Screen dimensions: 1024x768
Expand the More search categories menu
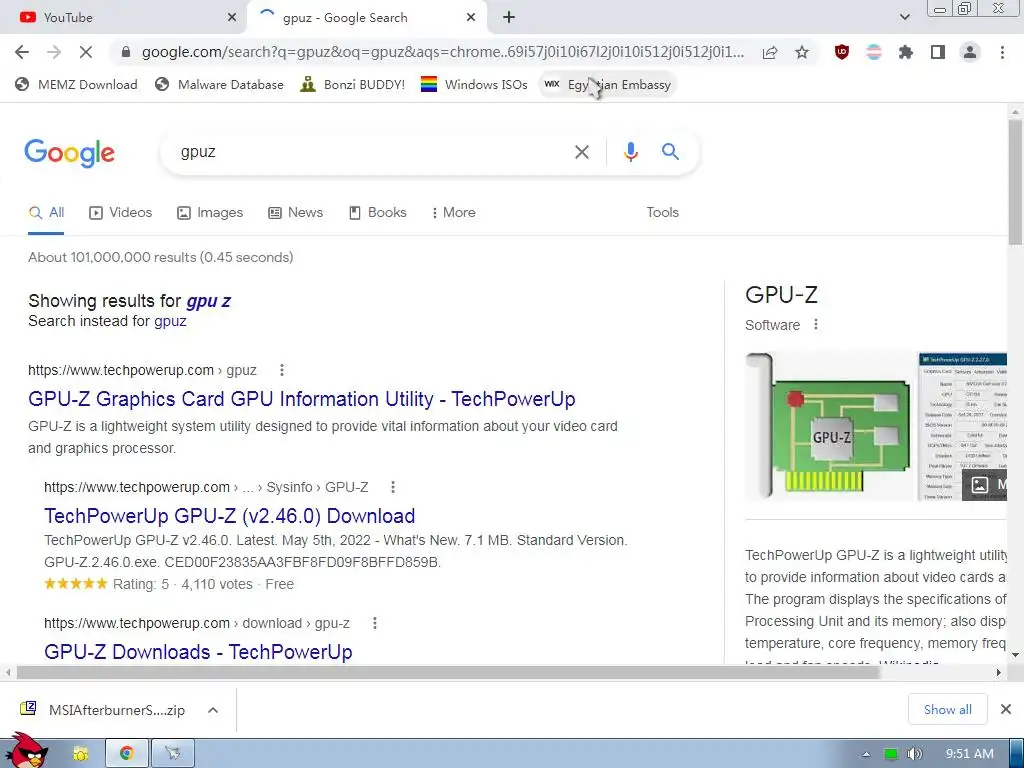pyautogui.click(x=453, y=213)
